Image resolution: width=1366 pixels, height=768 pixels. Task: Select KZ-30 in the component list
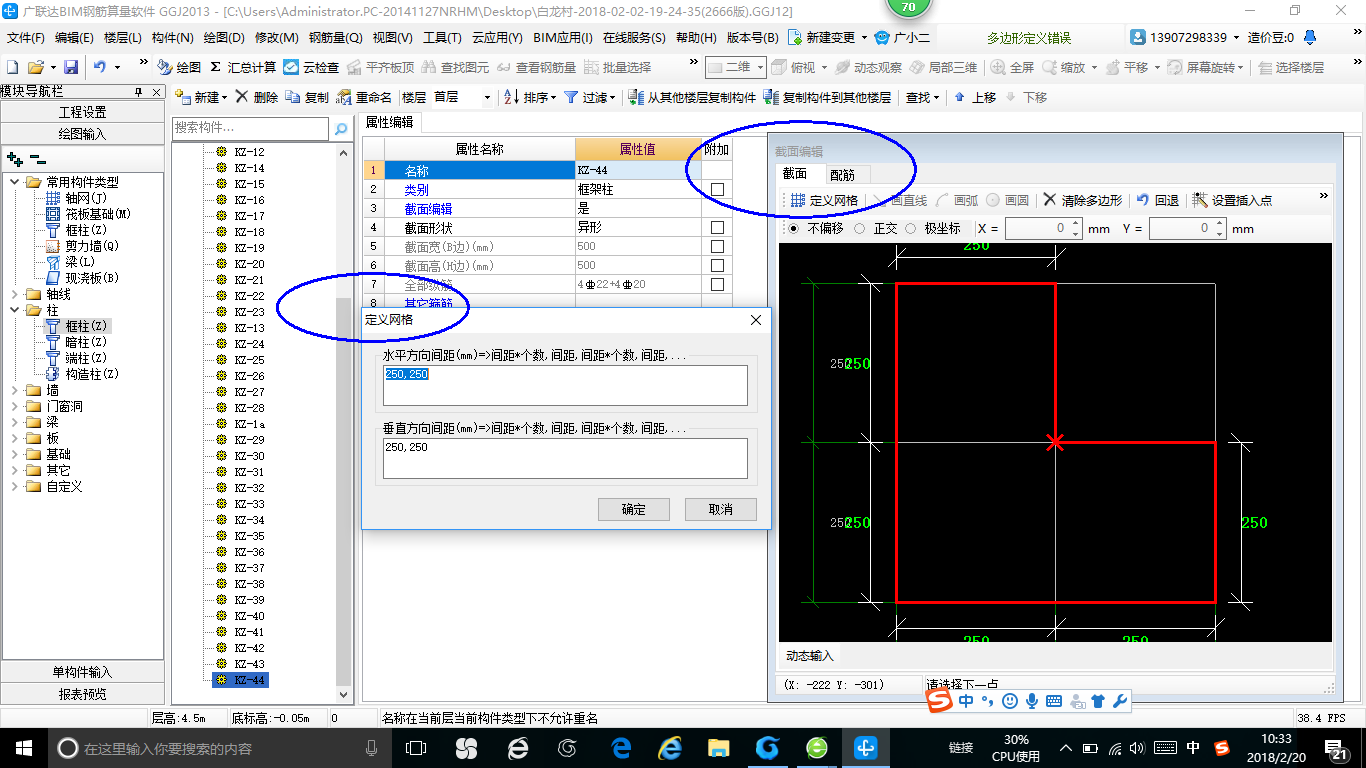(249, 456)
